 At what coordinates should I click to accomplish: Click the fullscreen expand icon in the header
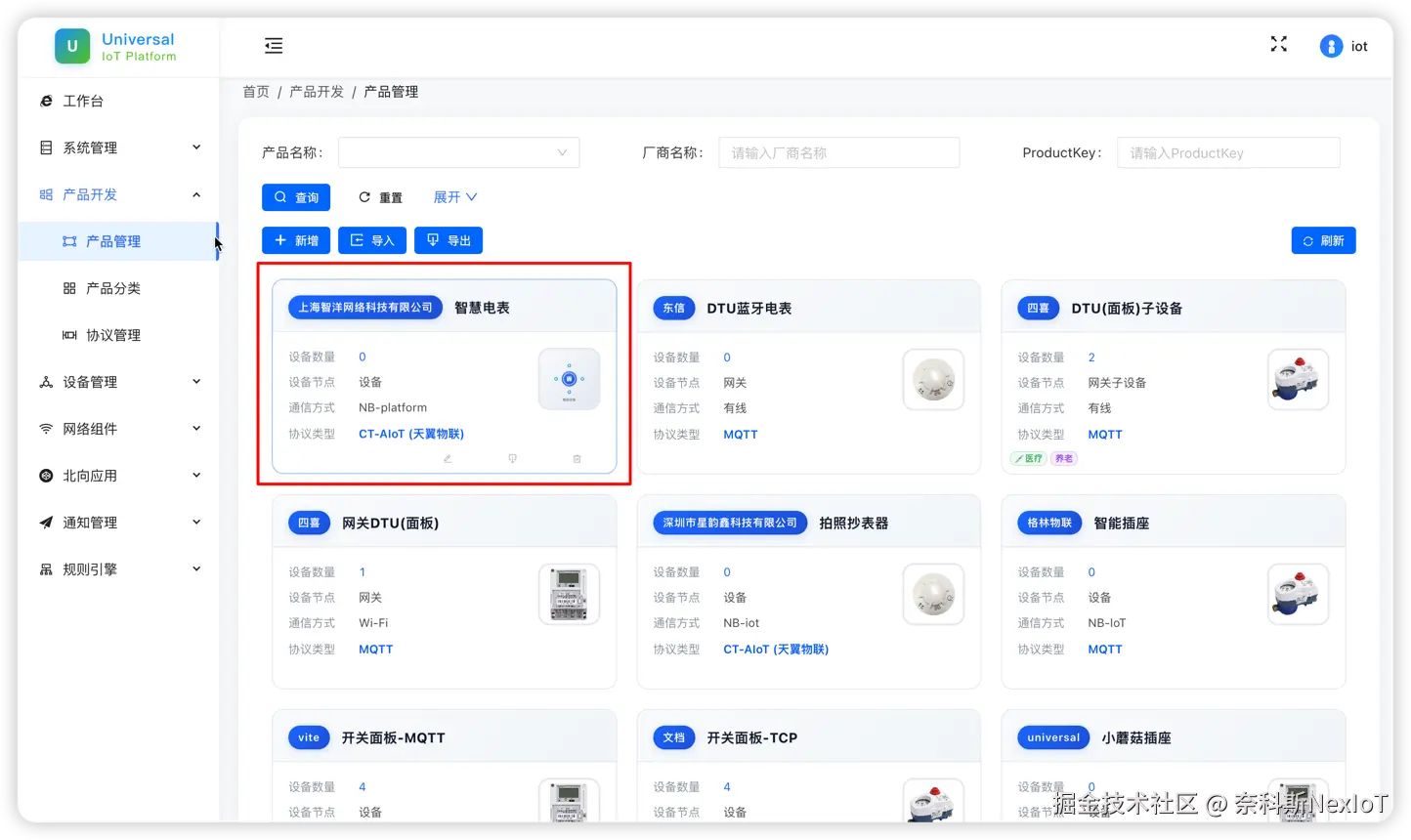point(1278,44)
